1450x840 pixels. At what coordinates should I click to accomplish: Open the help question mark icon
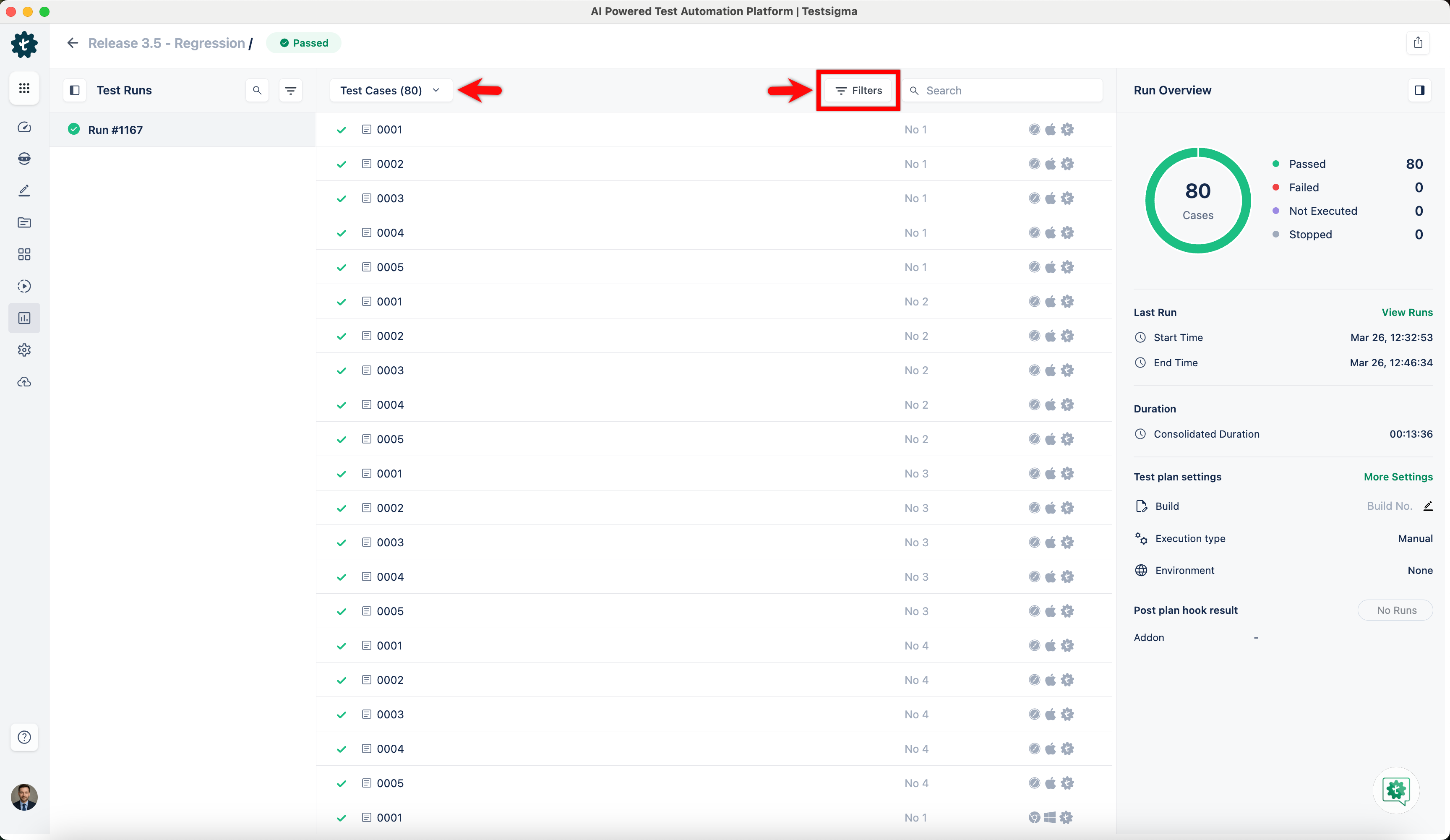tap(24, 737)
